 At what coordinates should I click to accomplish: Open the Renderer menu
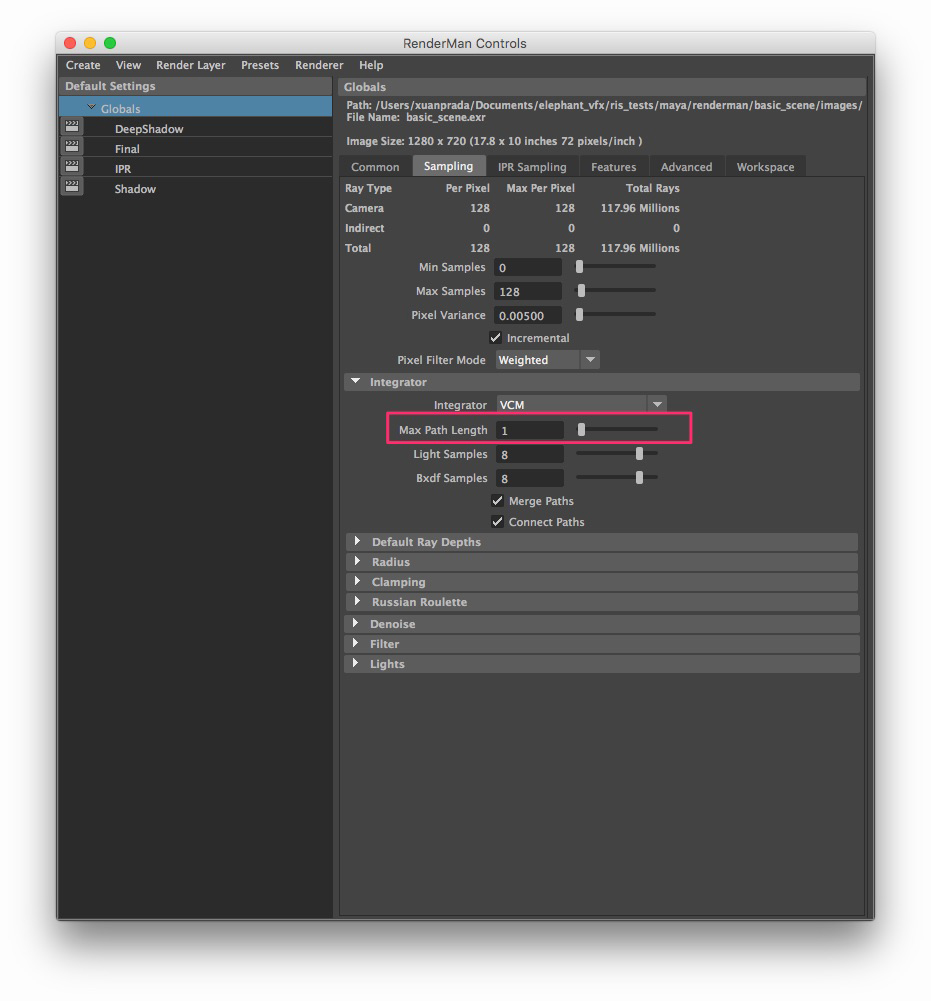coord(319,65)
